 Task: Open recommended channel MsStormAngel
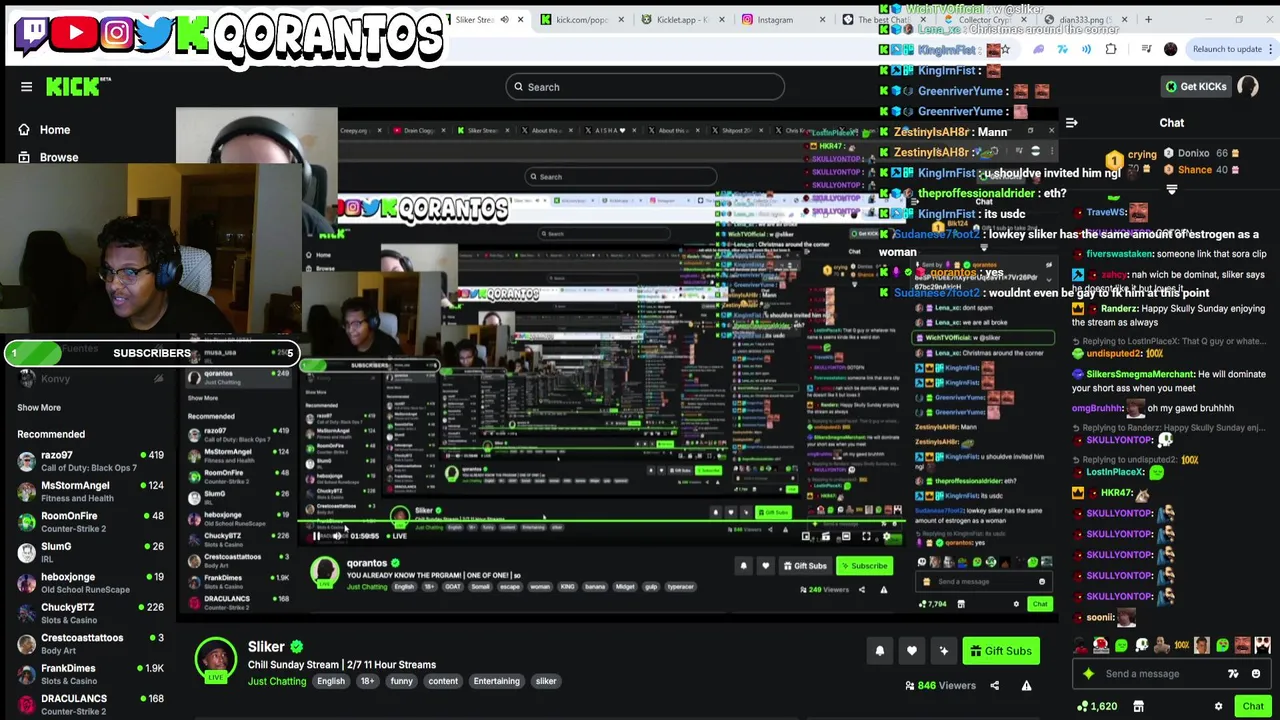point(90,491)
